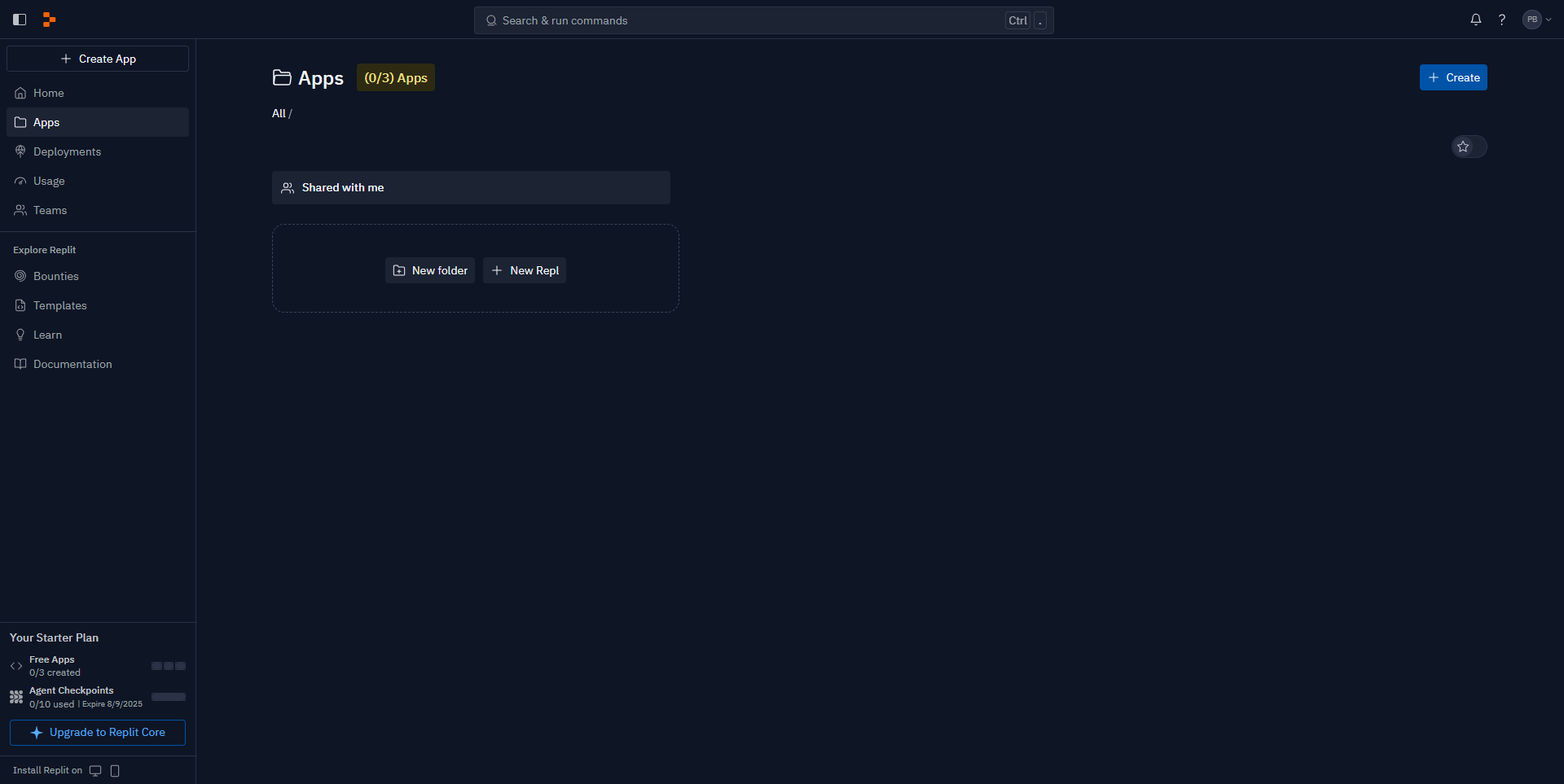Click the New Repl button
The width and height of the screenshot is (1564, 784).
pyautogui.click(x=525, y=270)
